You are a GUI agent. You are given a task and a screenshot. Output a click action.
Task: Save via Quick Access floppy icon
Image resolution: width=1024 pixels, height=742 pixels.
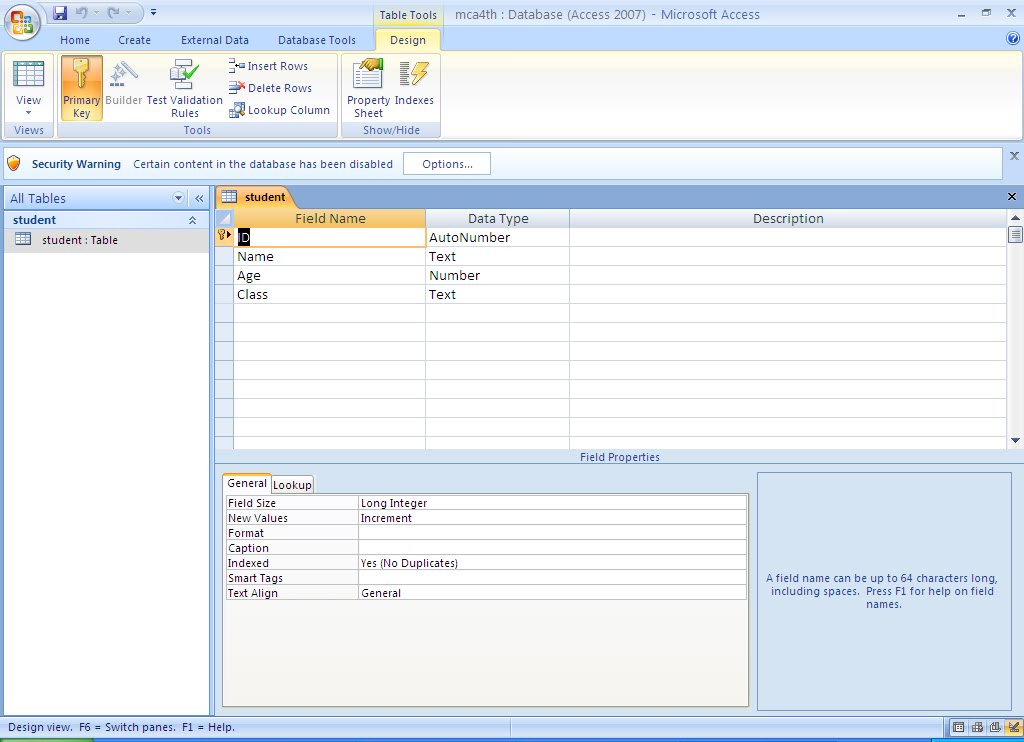click(60, 12)
